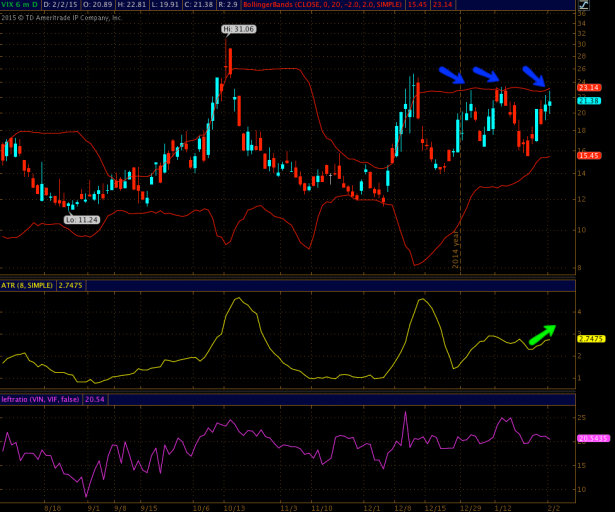Click the magenta 20.5435 leftratio value tag
Viewport: 615px width, 512px height.
[x=592, y=439]
